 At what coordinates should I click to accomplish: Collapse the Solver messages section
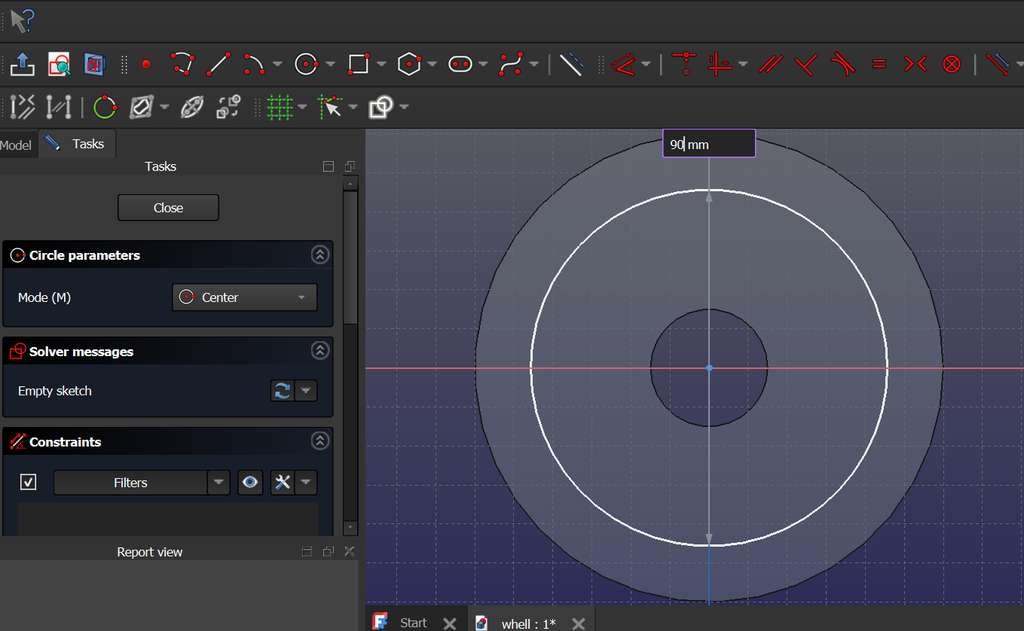(320, 351)
